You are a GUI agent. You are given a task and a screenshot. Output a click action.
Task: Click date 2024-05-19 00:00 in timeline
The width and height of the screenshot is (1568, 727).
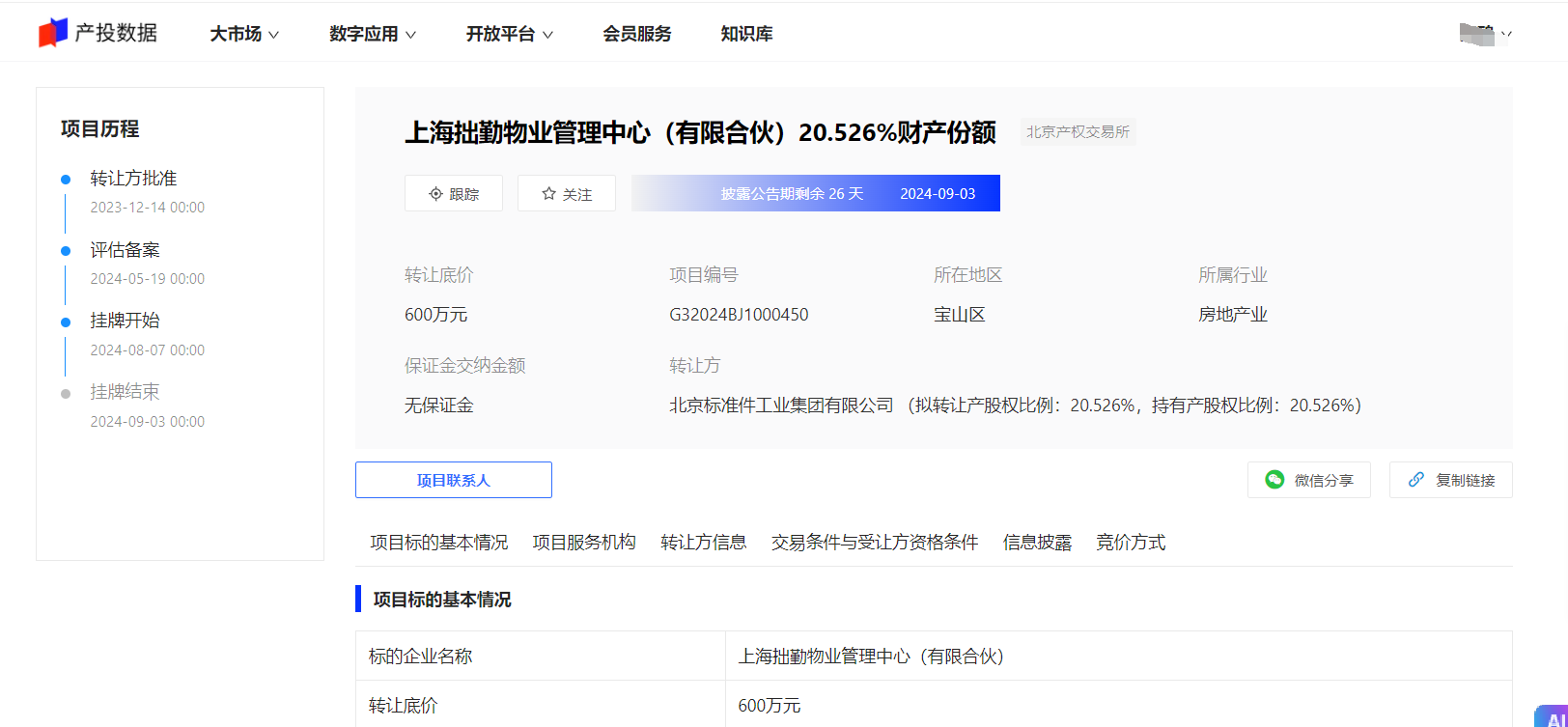(148, 279)
